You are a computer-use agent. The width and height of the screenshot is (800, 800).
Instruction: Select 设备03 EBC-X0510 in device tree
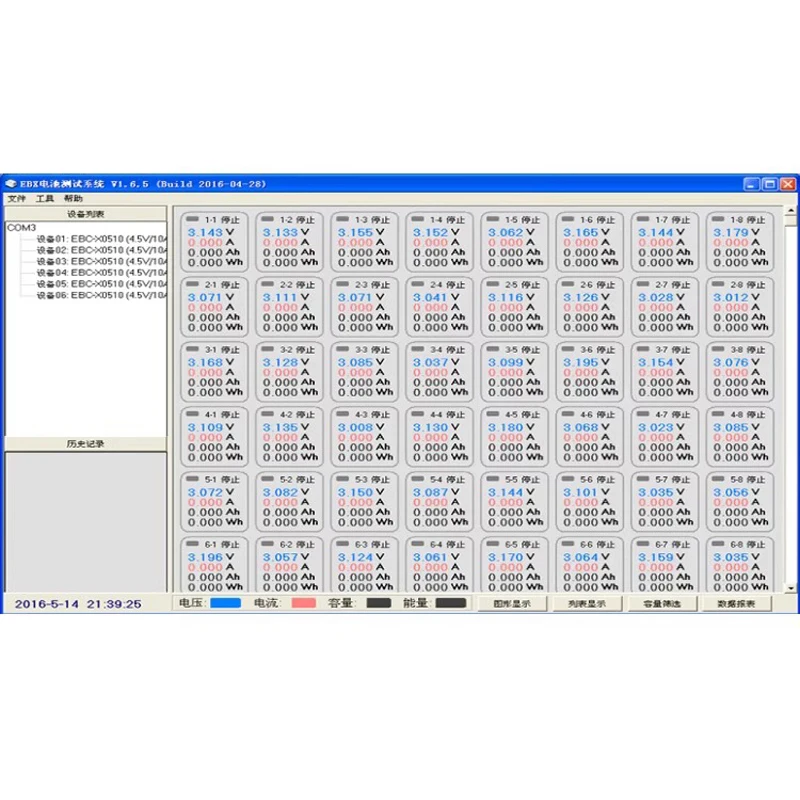[102, 261]
